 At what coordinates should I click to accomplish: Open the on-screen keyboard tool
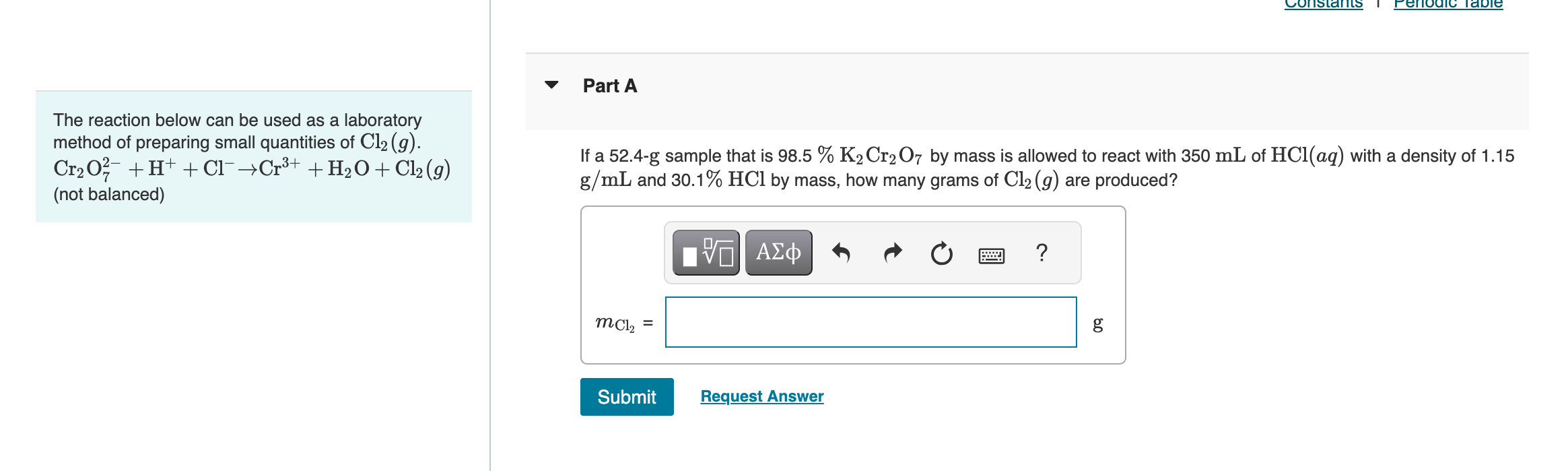coord(993,254)
